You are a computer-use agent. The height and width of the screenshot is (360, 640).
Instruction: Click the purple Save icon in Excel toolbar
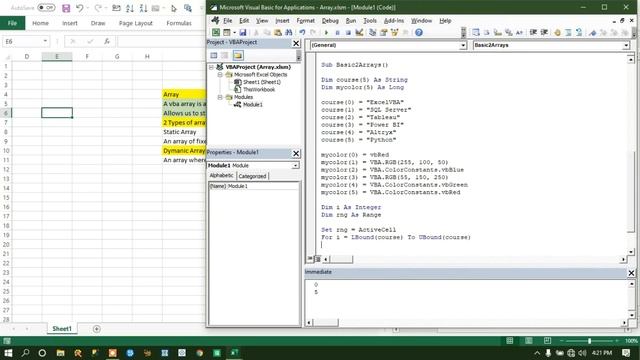pyautogui.click(x=66, y=8)
